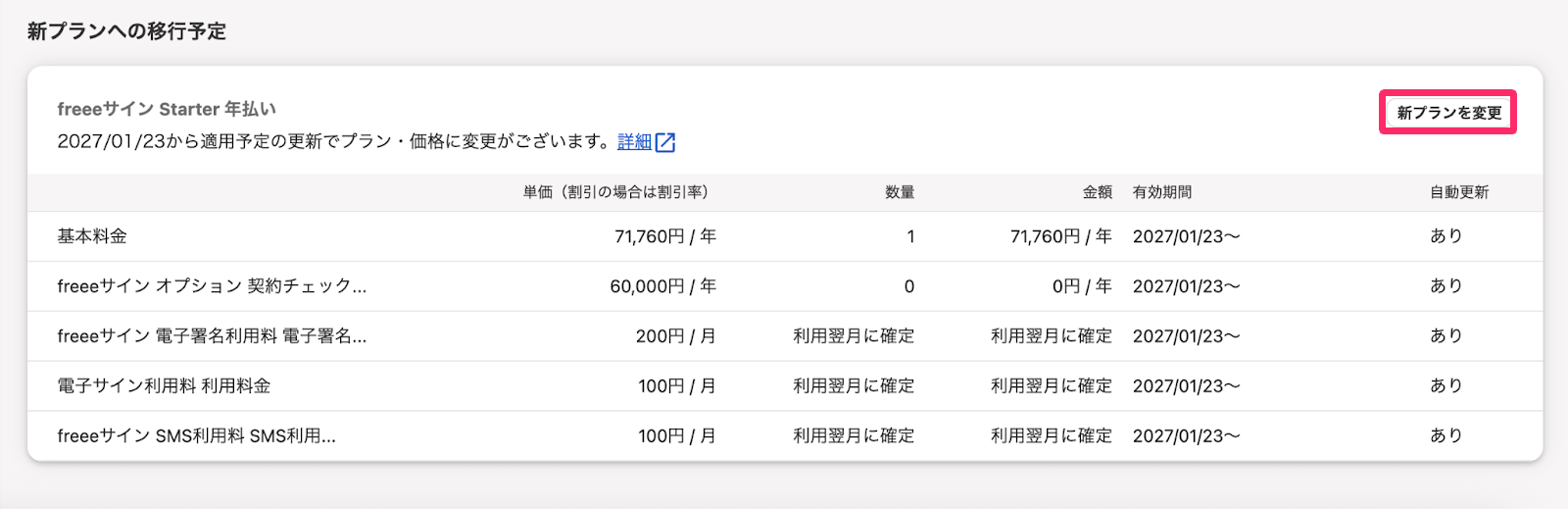Click the 60,000円 / 年 unit price

[663, 286]
